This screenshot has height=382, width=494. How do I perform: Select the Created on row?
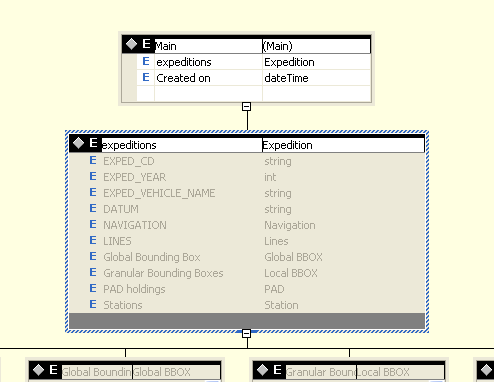pos(208,78)
